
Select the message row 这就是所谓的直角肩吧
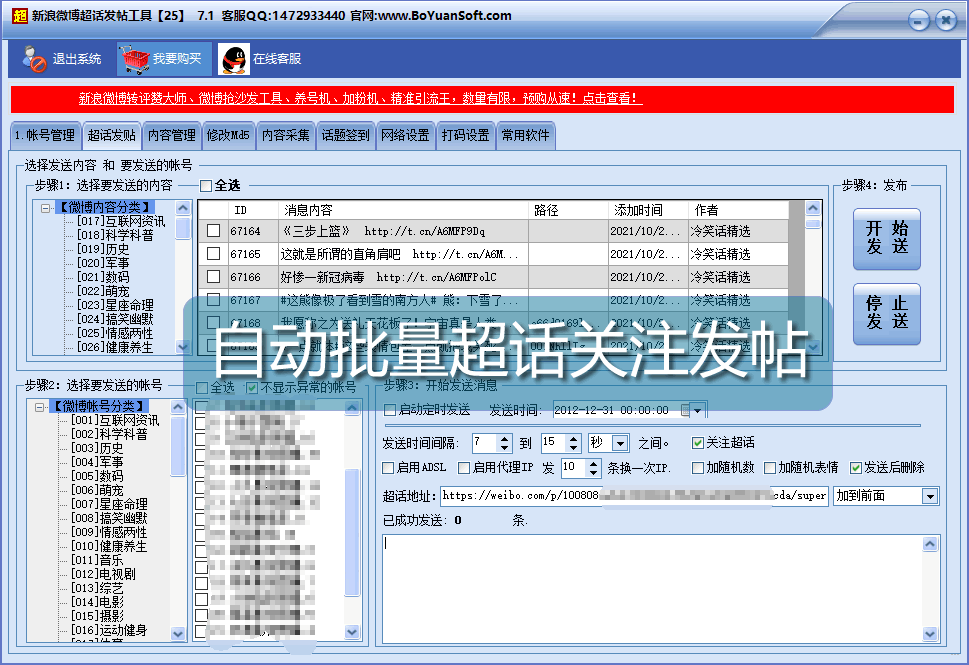(493, 254)
